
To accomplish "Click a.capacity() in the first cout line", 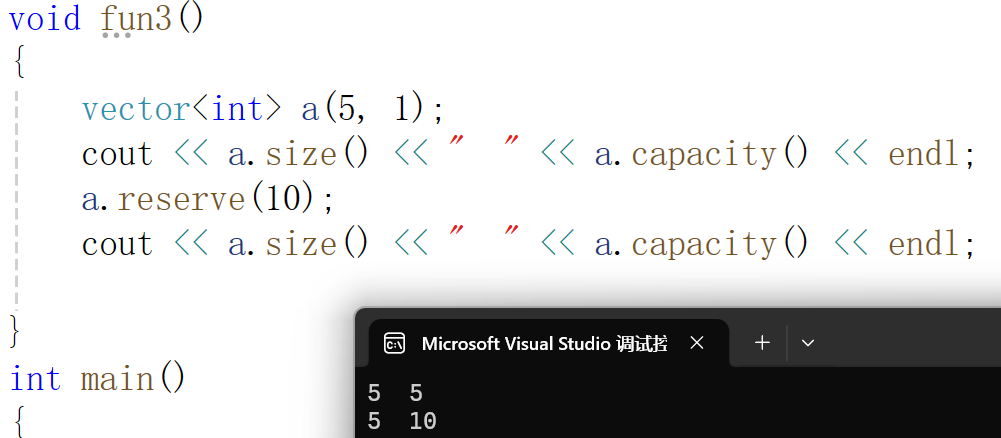I will tap(702, 154).
